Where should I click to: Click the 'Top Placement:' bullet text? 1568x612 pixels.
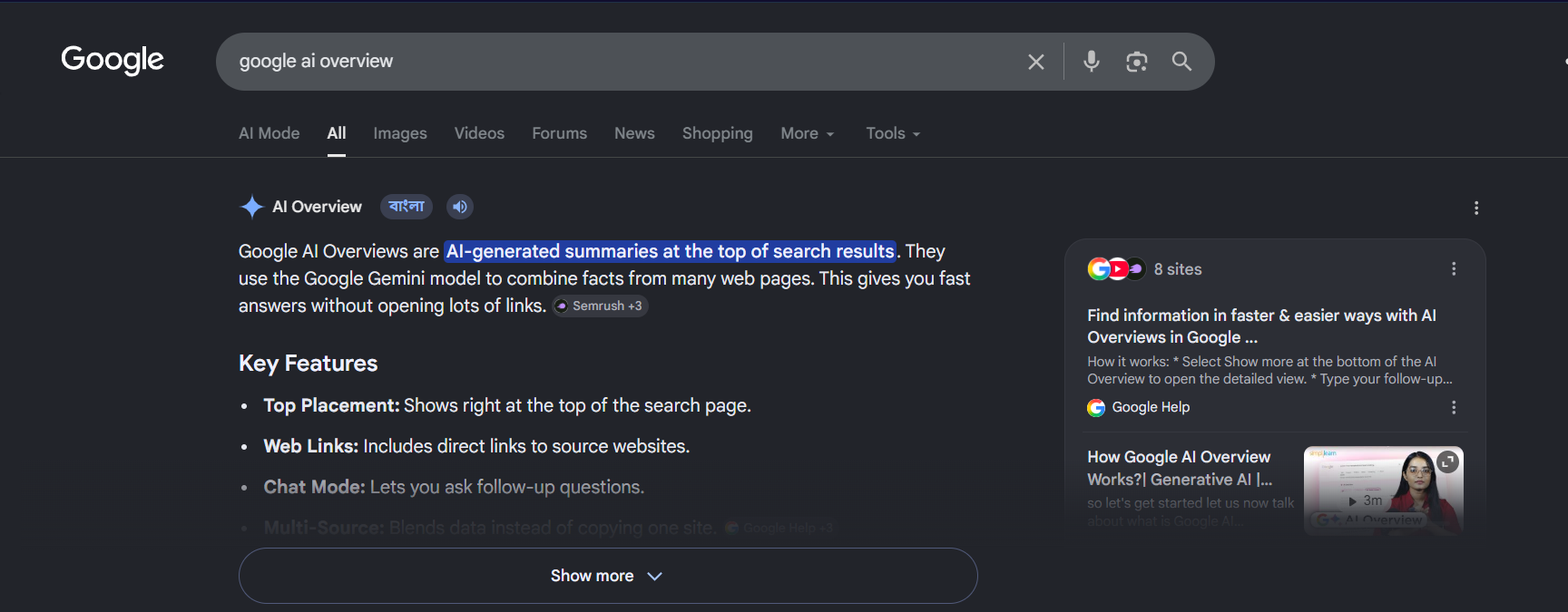click(x=331, y=405)
